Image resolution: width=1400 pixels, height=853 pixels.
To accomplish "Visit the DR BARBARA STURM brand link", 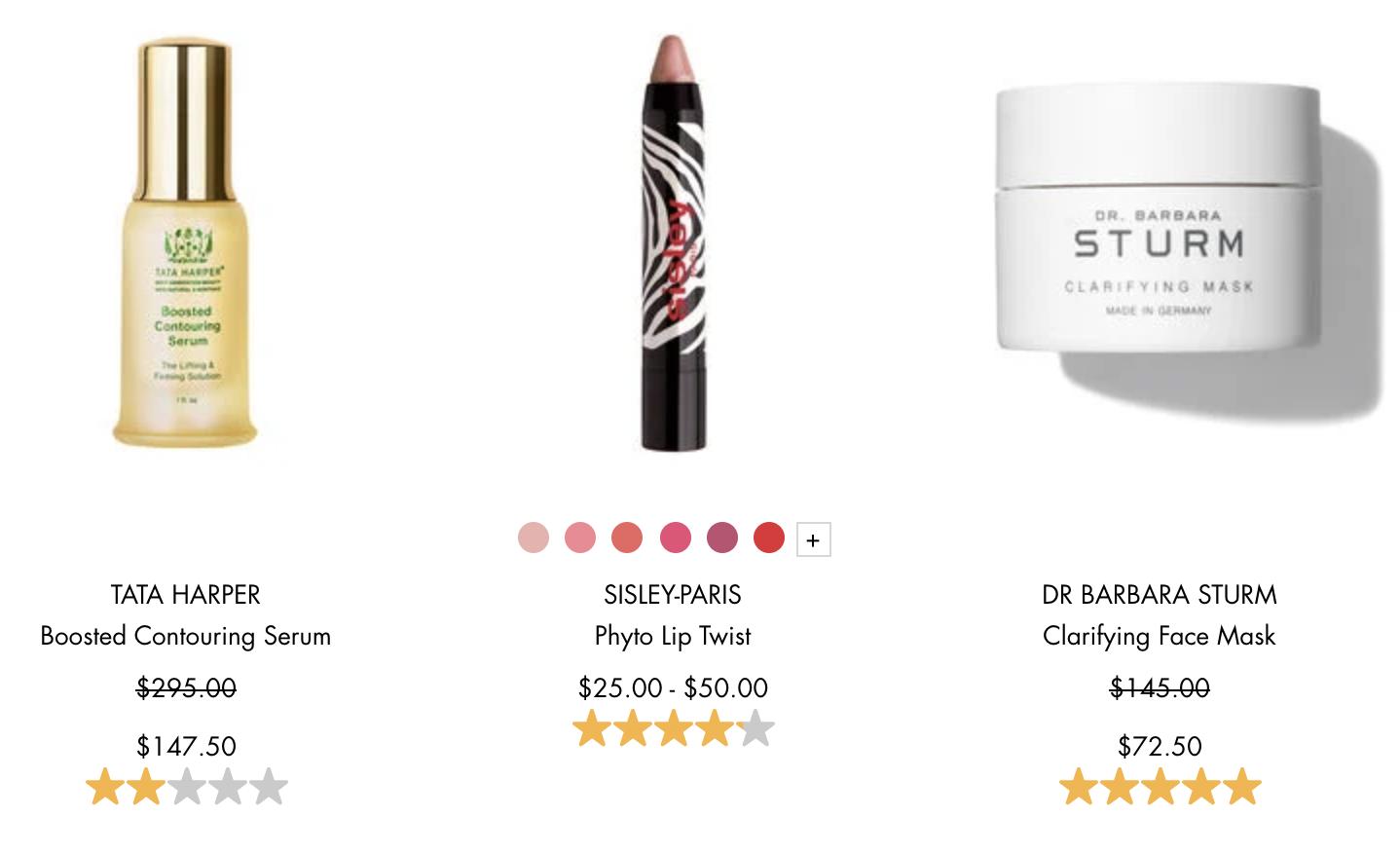I will [x=1160, y=595].
